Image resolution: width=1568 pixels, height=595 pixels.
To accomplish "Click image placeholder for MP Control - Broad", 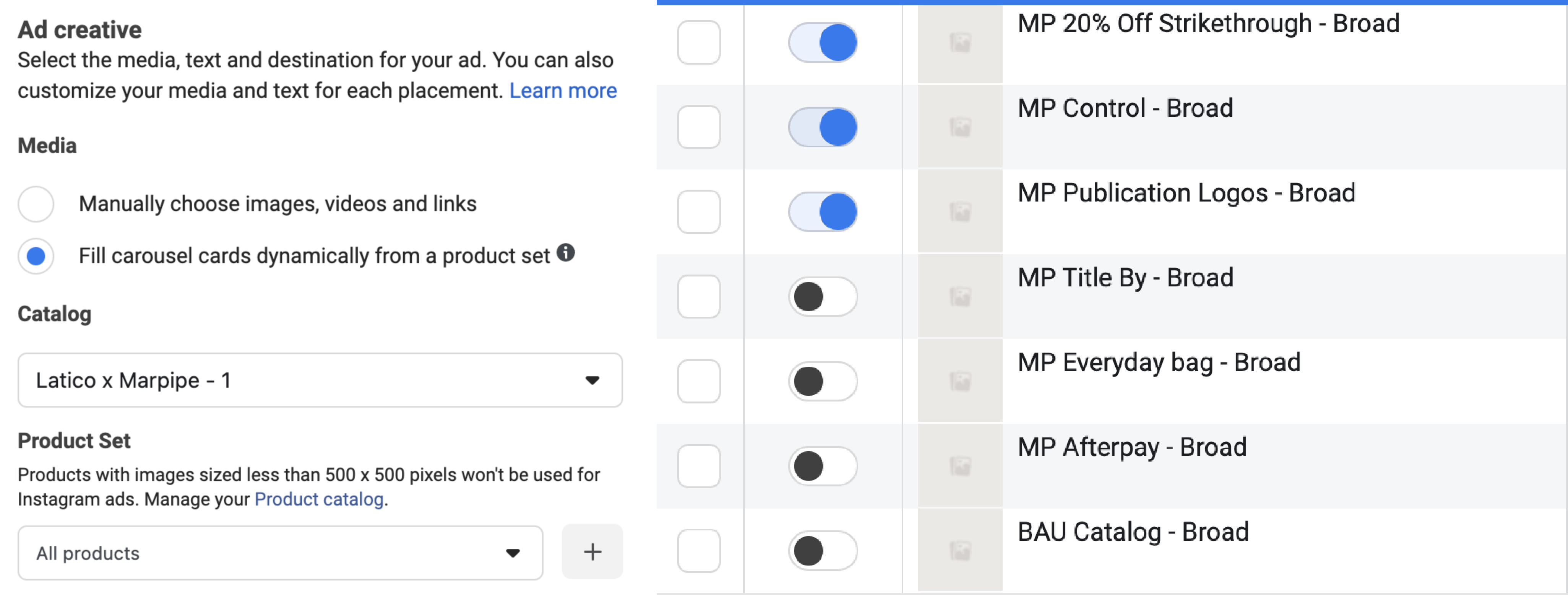I will (x=960, y=127).
